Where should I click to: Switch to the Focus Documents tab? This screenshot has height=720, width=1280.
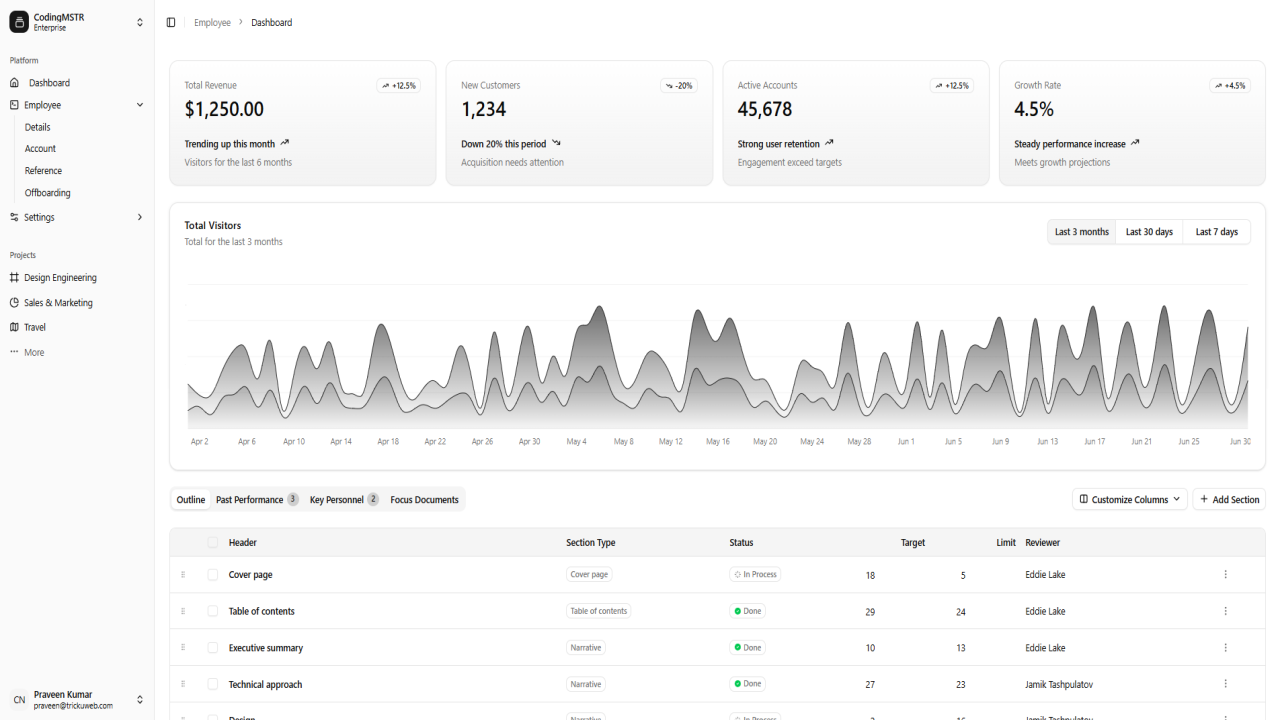coord(424,499)
